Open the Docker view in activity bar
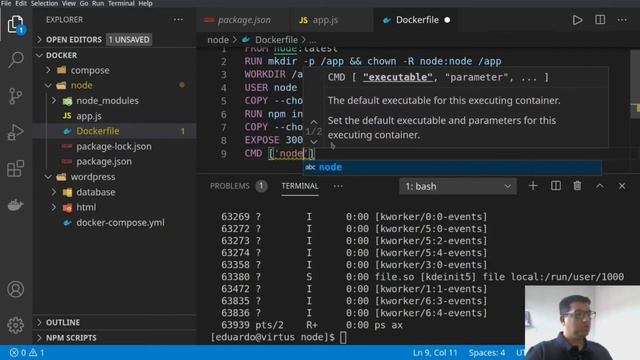This screenshot has width=640, height=360. click(16, 205)
